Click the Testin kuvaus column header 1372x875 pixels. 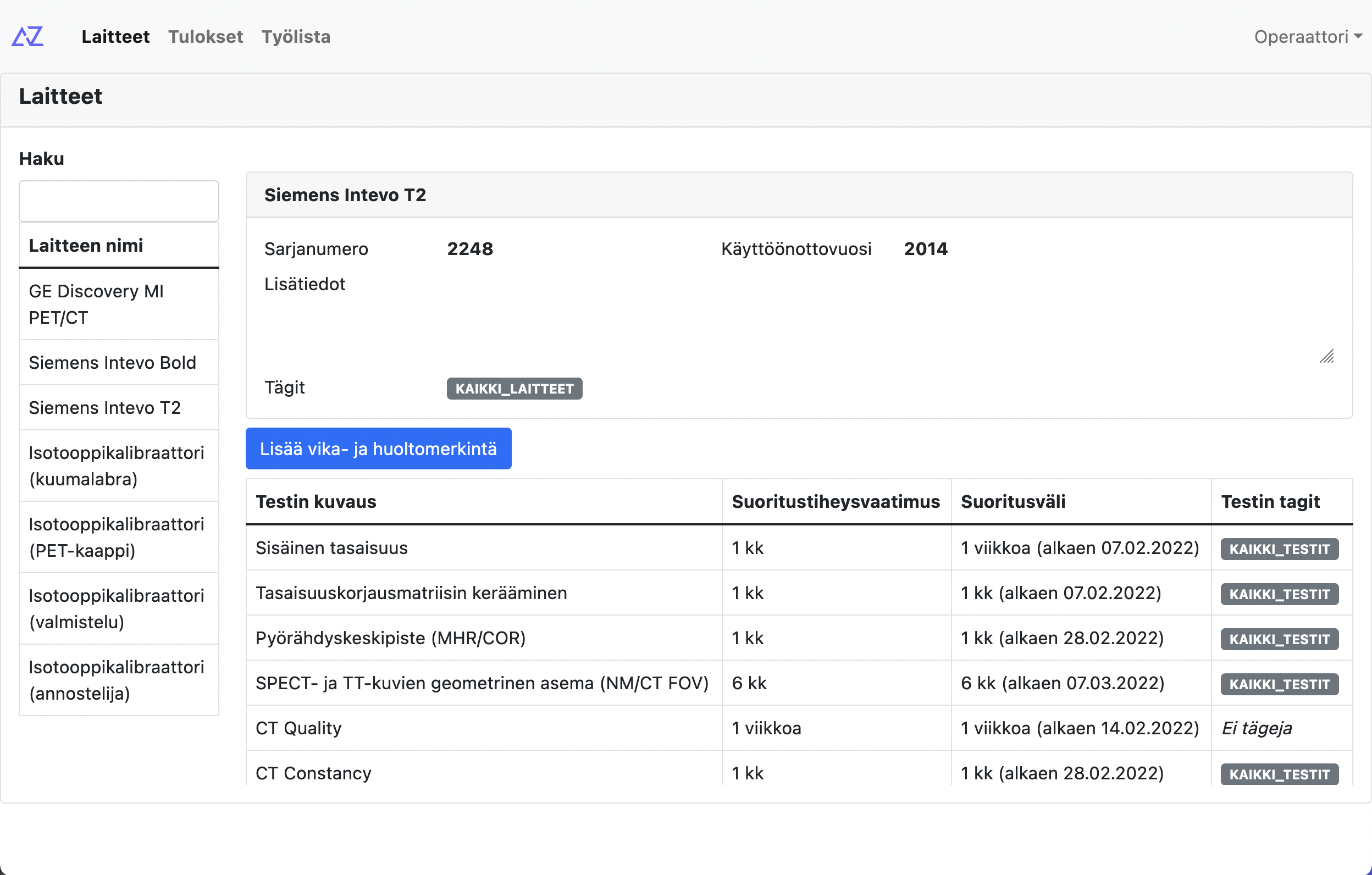click(x=484, y=501)
